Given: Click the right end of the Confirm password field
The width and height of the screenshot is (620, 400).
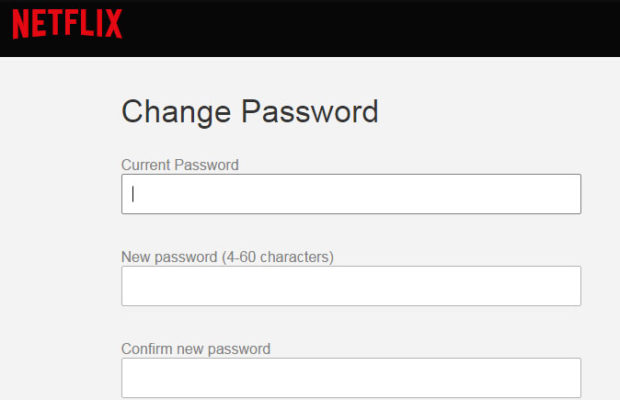Looking at the screenshot, I should (x=565, y=378).
